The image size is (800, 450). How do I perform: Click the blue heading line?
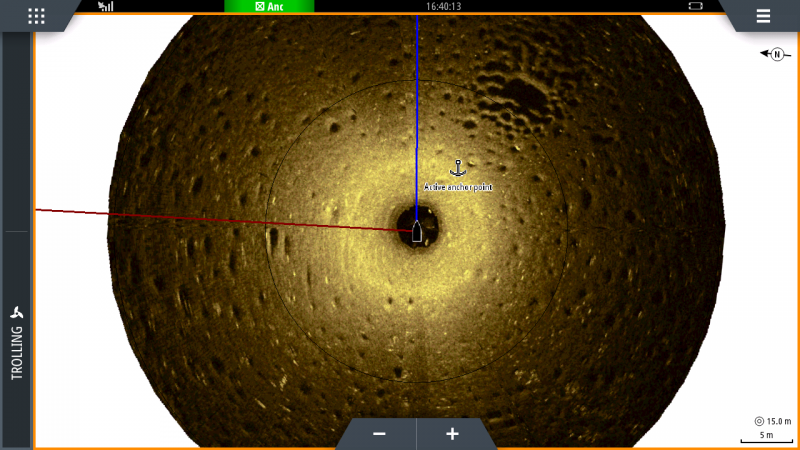pos(416,100)
